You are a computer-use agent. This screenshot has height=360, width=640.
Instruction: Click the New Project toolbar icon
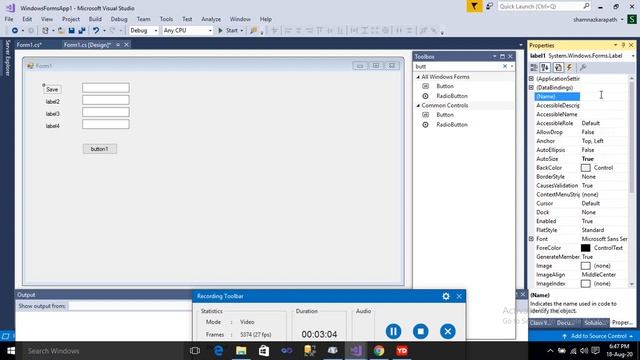click(45, 31)
